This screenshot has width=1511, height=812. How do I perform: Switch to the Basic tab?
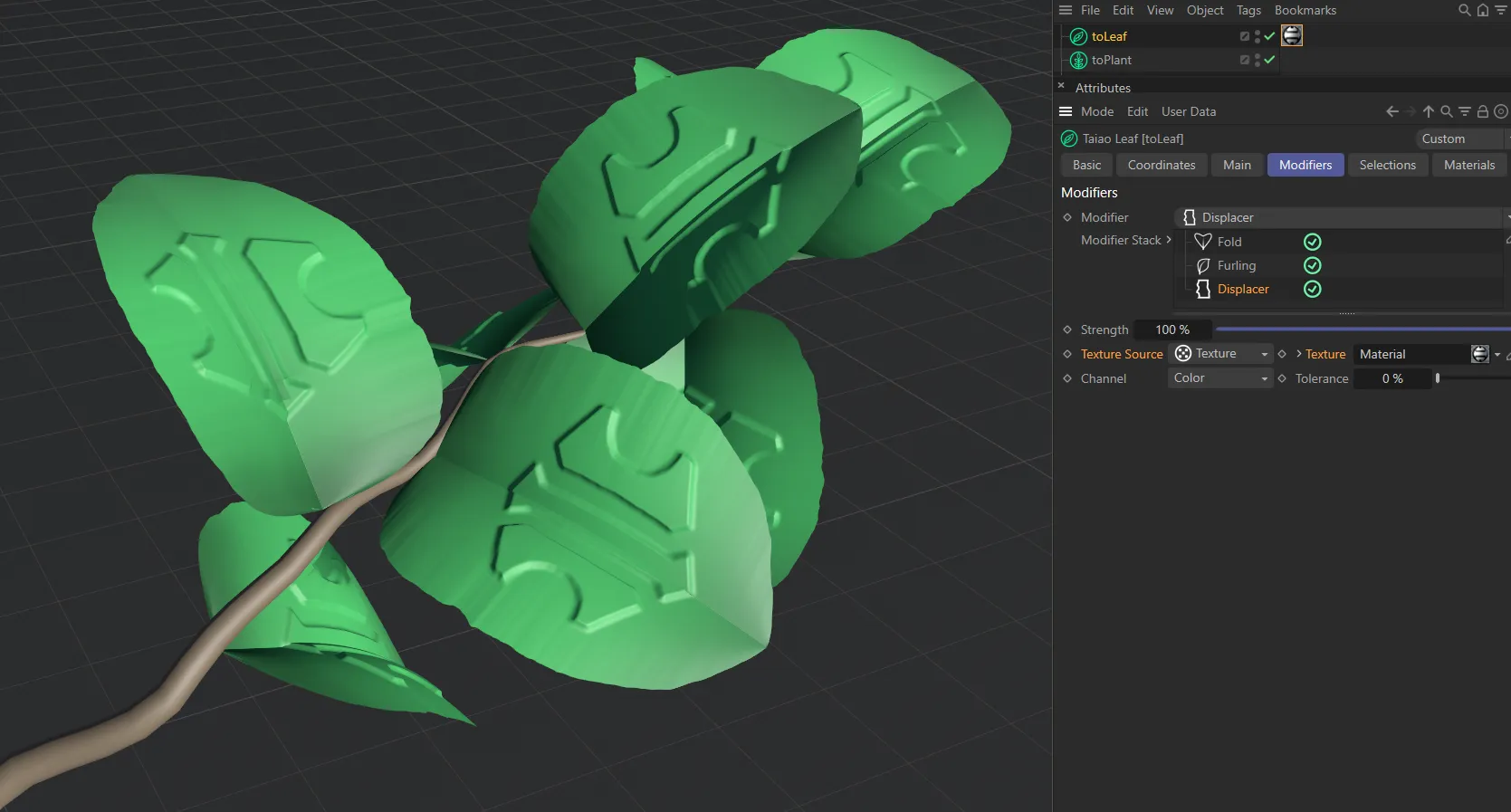coord(1086,165)
